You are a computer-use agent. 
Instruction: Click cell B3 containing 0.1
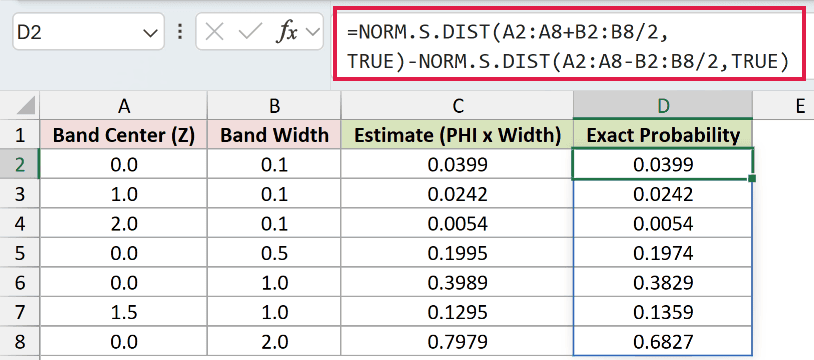[x=274, y=194]
